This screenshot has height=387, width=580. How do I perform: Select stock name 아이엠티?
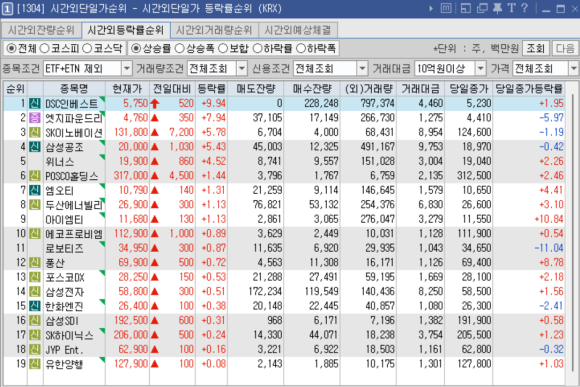tap(64, 219)
